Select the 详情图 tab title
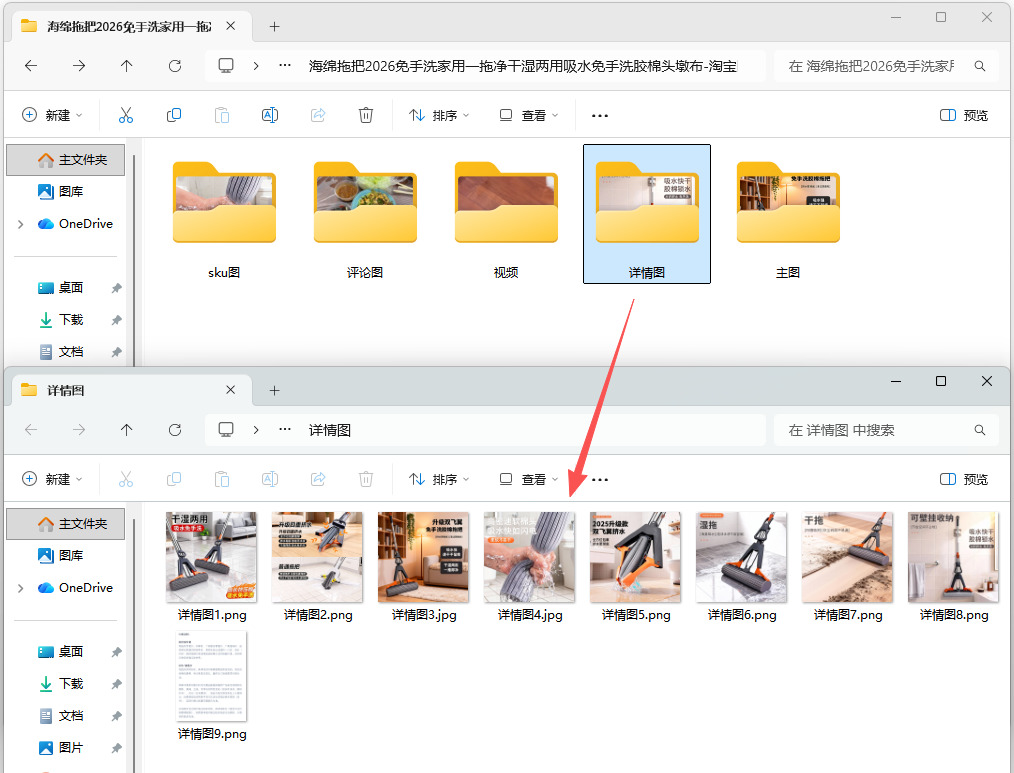 point(65,390)
